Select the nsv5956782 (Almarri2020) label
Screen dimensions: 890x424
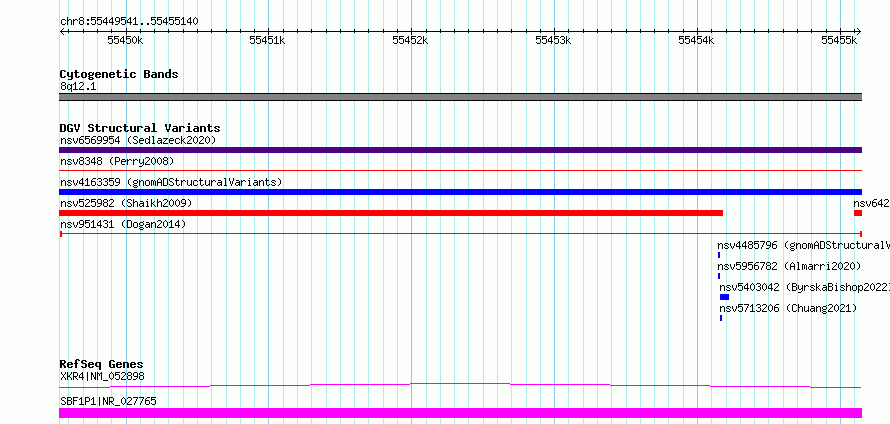click(789, 266)
